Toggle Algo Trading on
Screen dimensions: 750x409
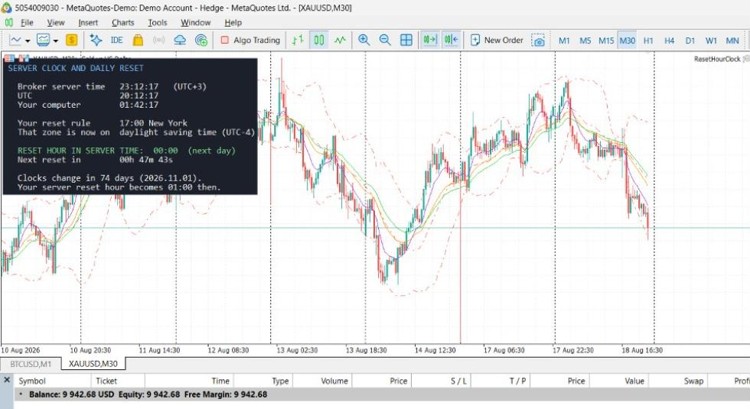tap(251, 40)
